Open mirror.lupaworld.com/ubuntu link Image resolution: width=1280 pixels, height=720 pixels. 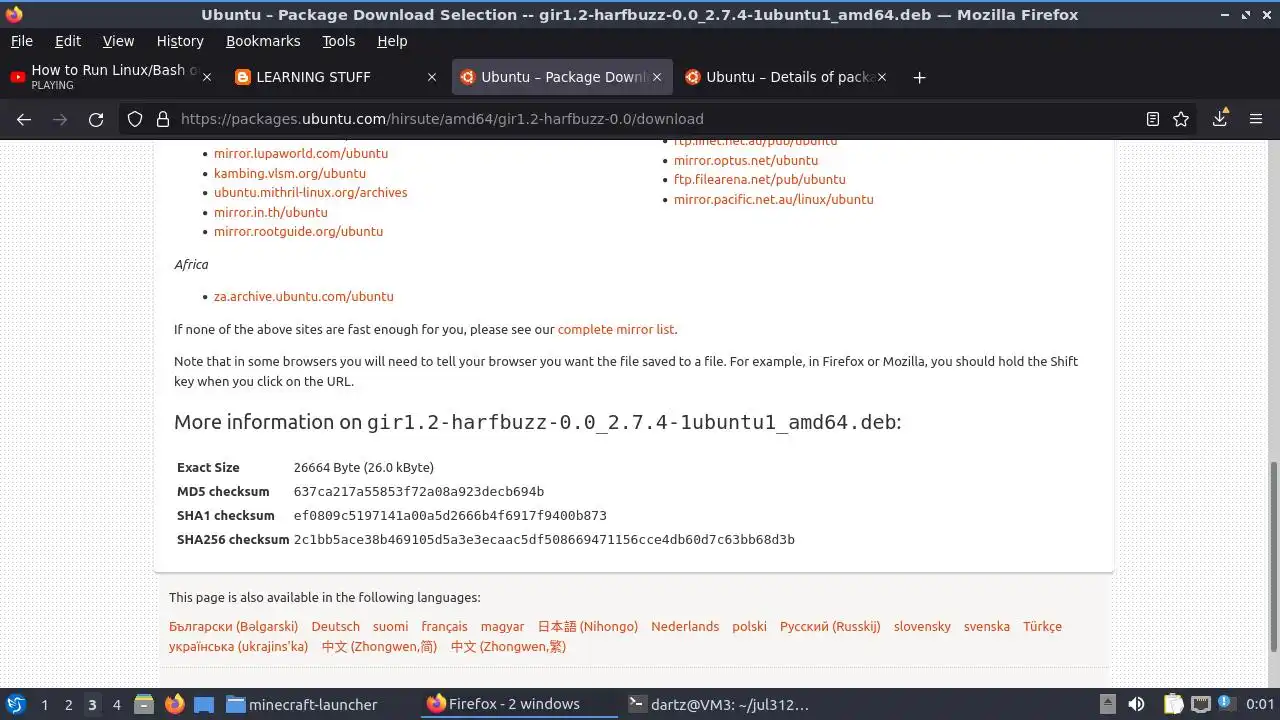tap(301, 153)
